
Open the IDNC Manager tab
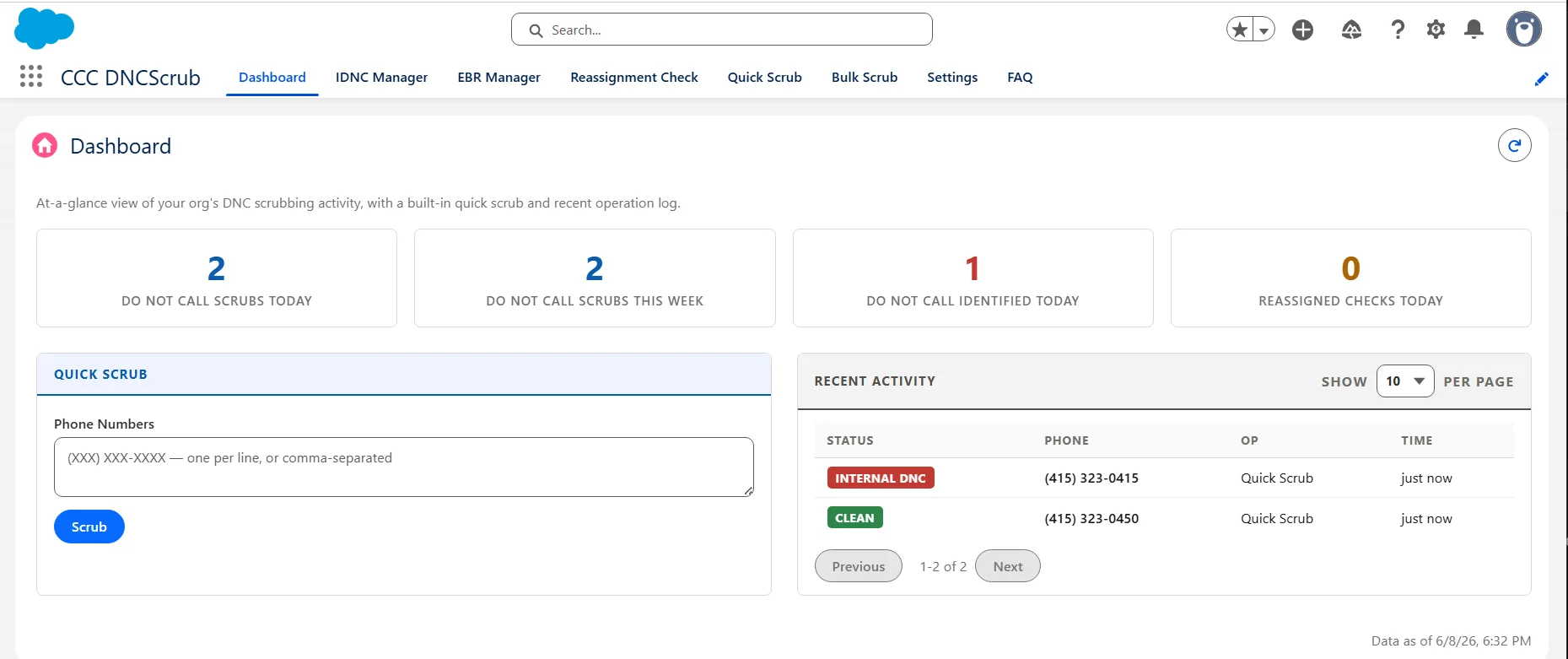point(381,77)
